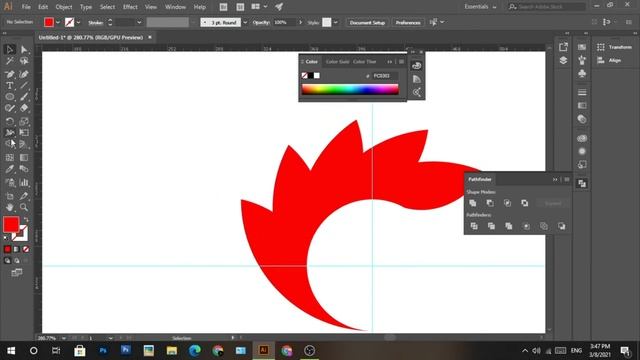Click the Exclude shape mode icon
Screen dimensions: 640x360
pyautogui.click(x=524, y=203)
